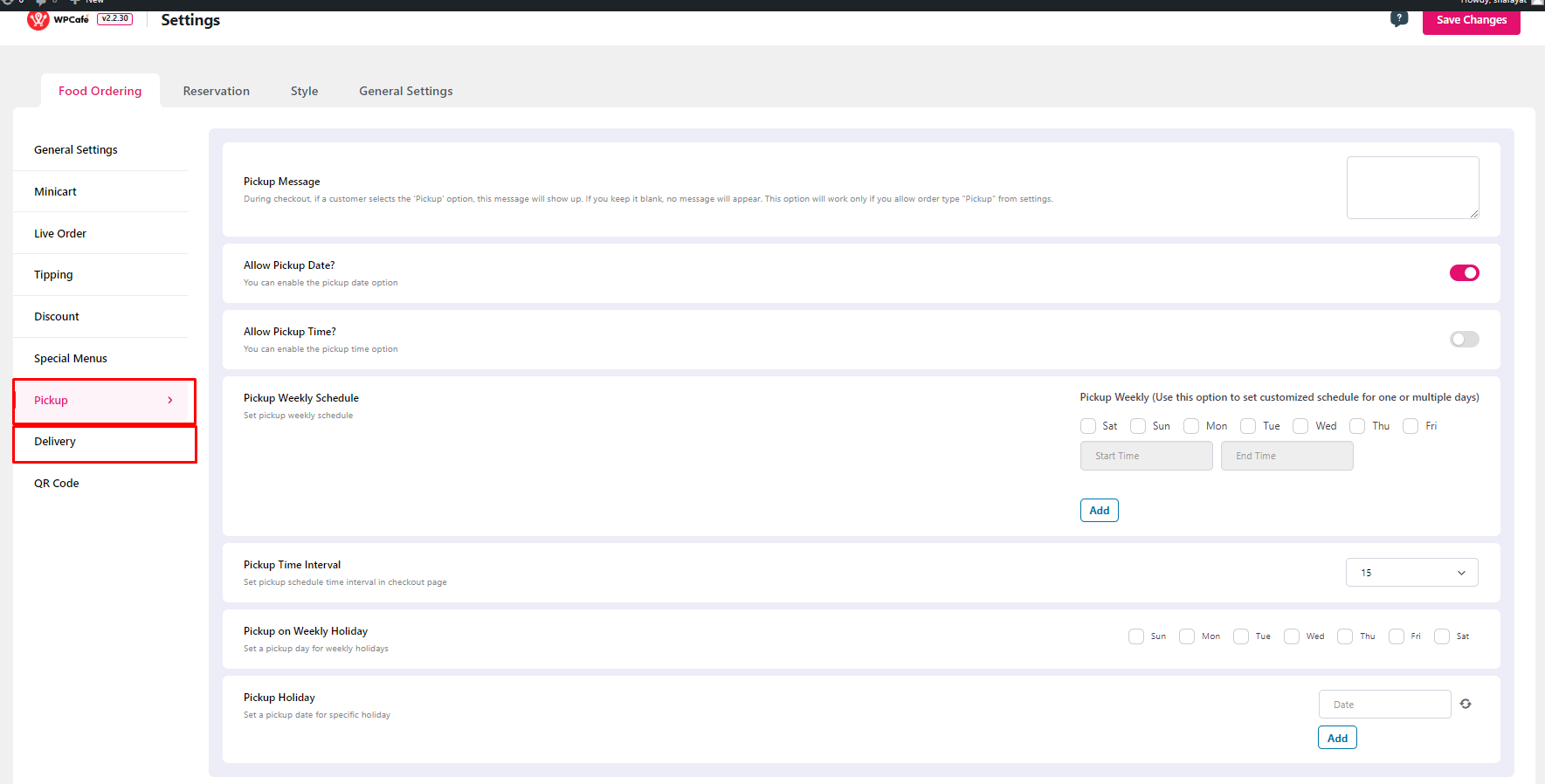Disable the Allow Pickup Date toggle
The width and height of the screenshot is (1545, 784).
1465,273
